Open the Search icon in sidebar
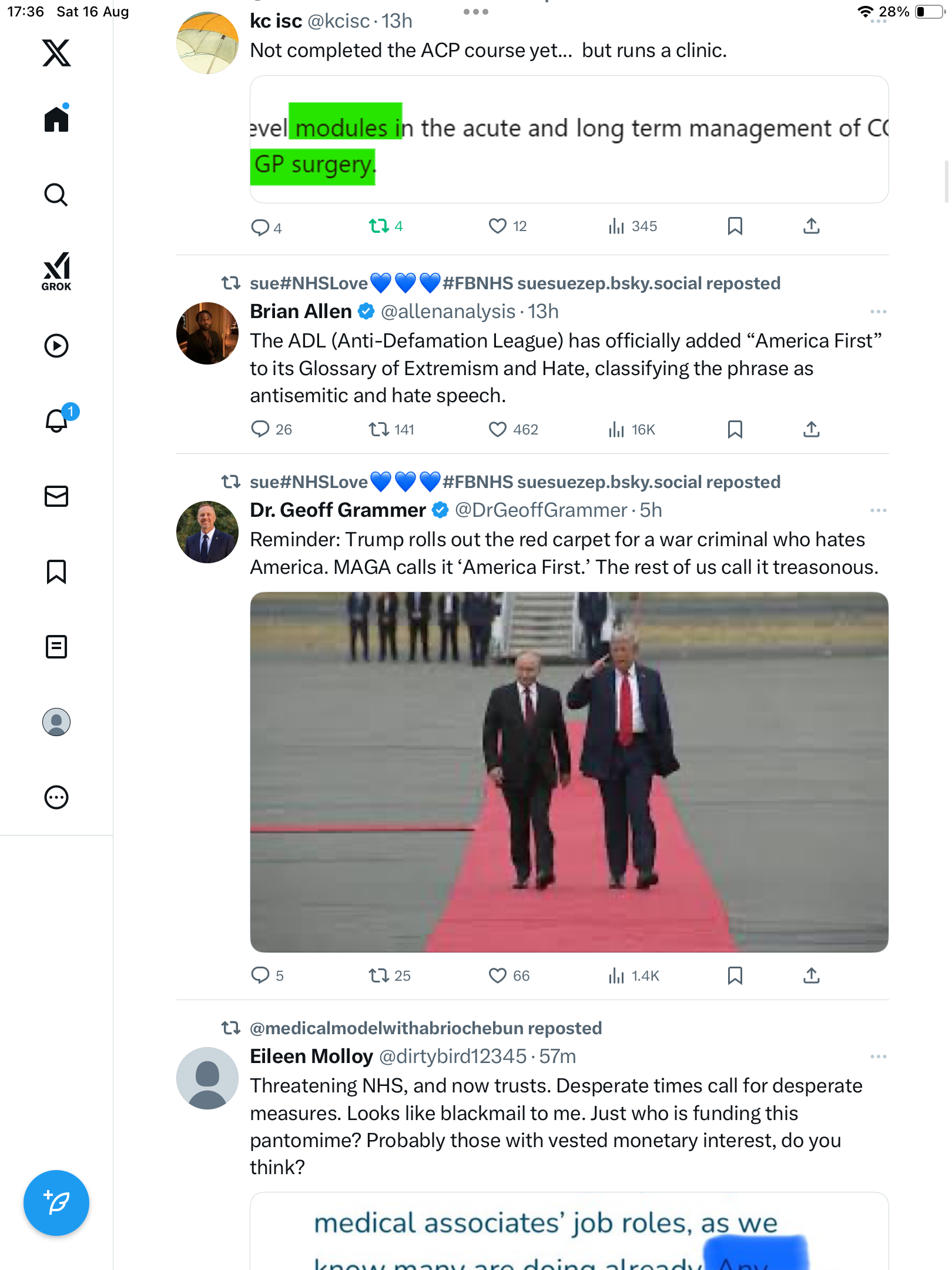Viewport: 952px width, 1270px height. coord(56,195)
